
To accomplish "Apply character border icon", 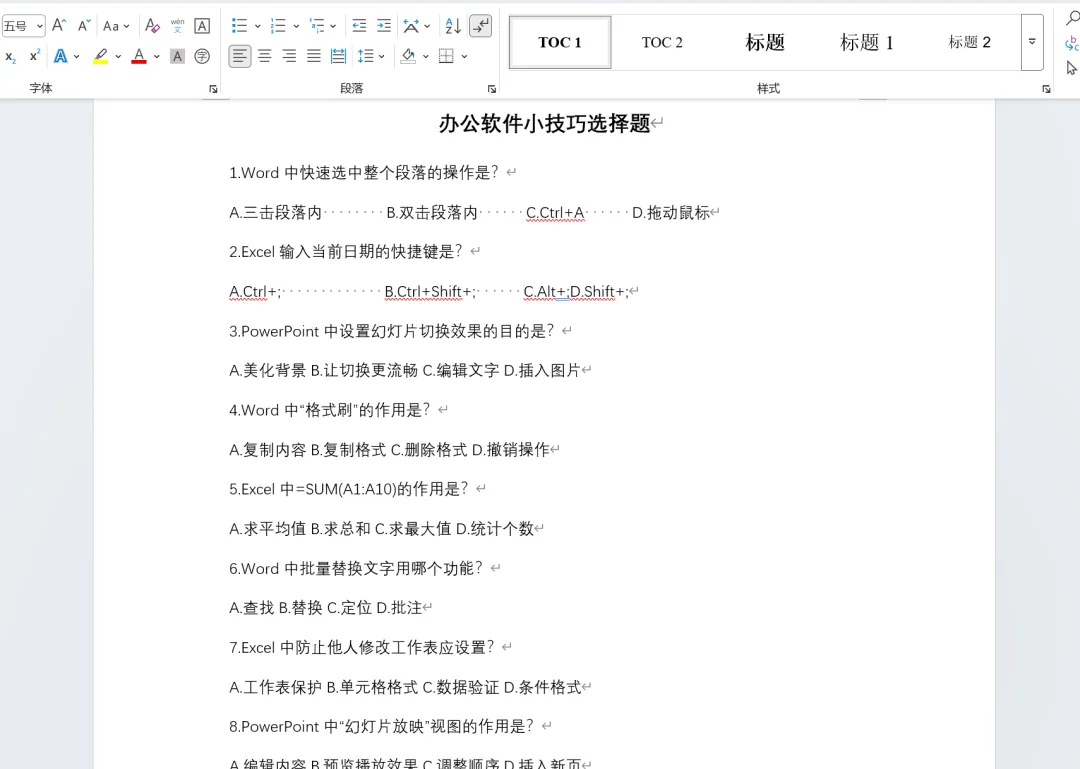I will coord(202,26).
